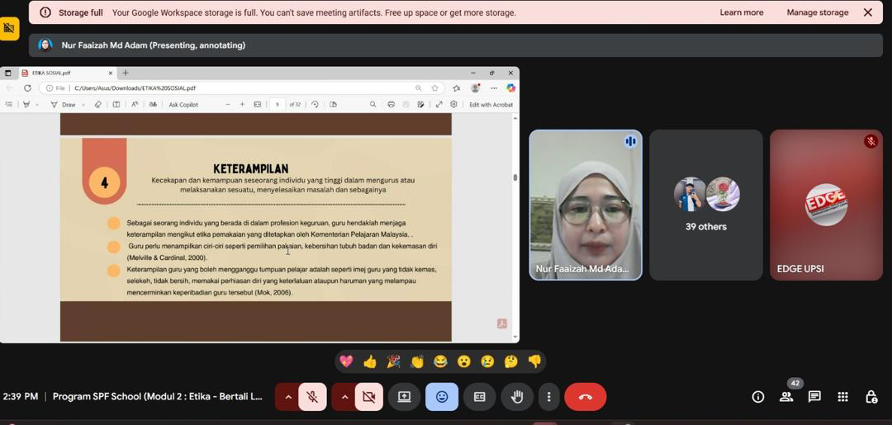Dismiss the Storage full banner
Screen dimensions: 893x427
click(868, 13)
